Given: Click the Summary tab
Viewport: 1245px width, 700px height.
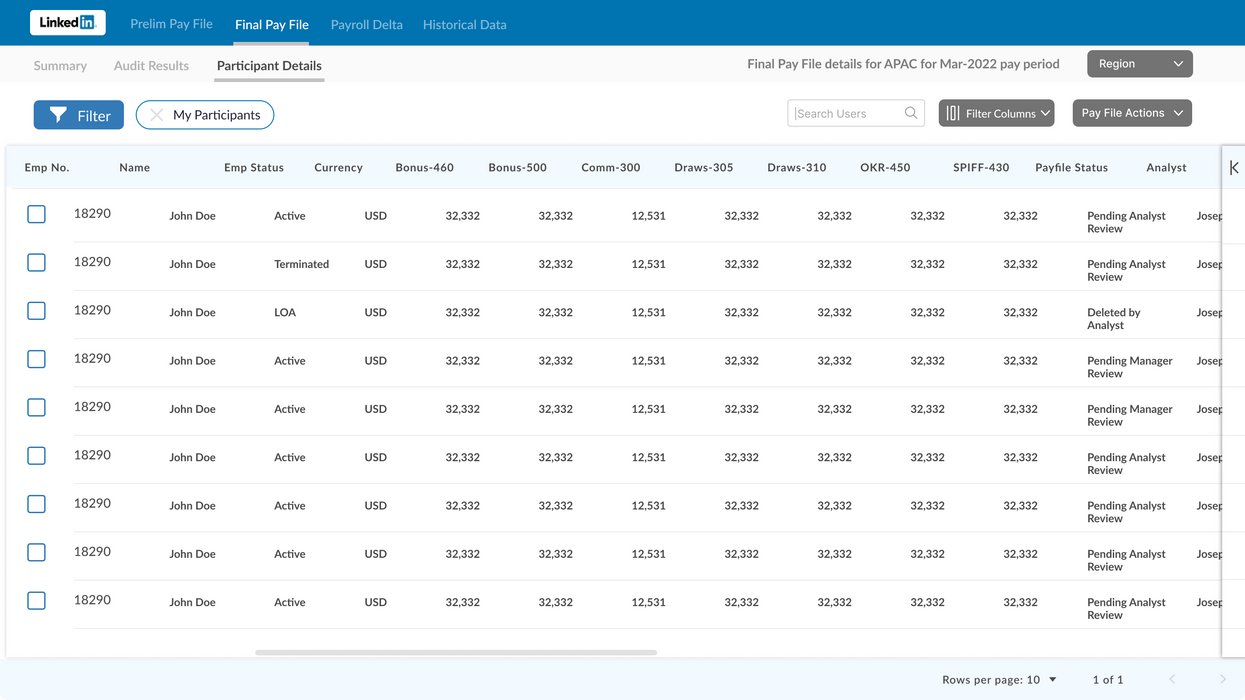Looking at the screenshot, I should point(60,65).
